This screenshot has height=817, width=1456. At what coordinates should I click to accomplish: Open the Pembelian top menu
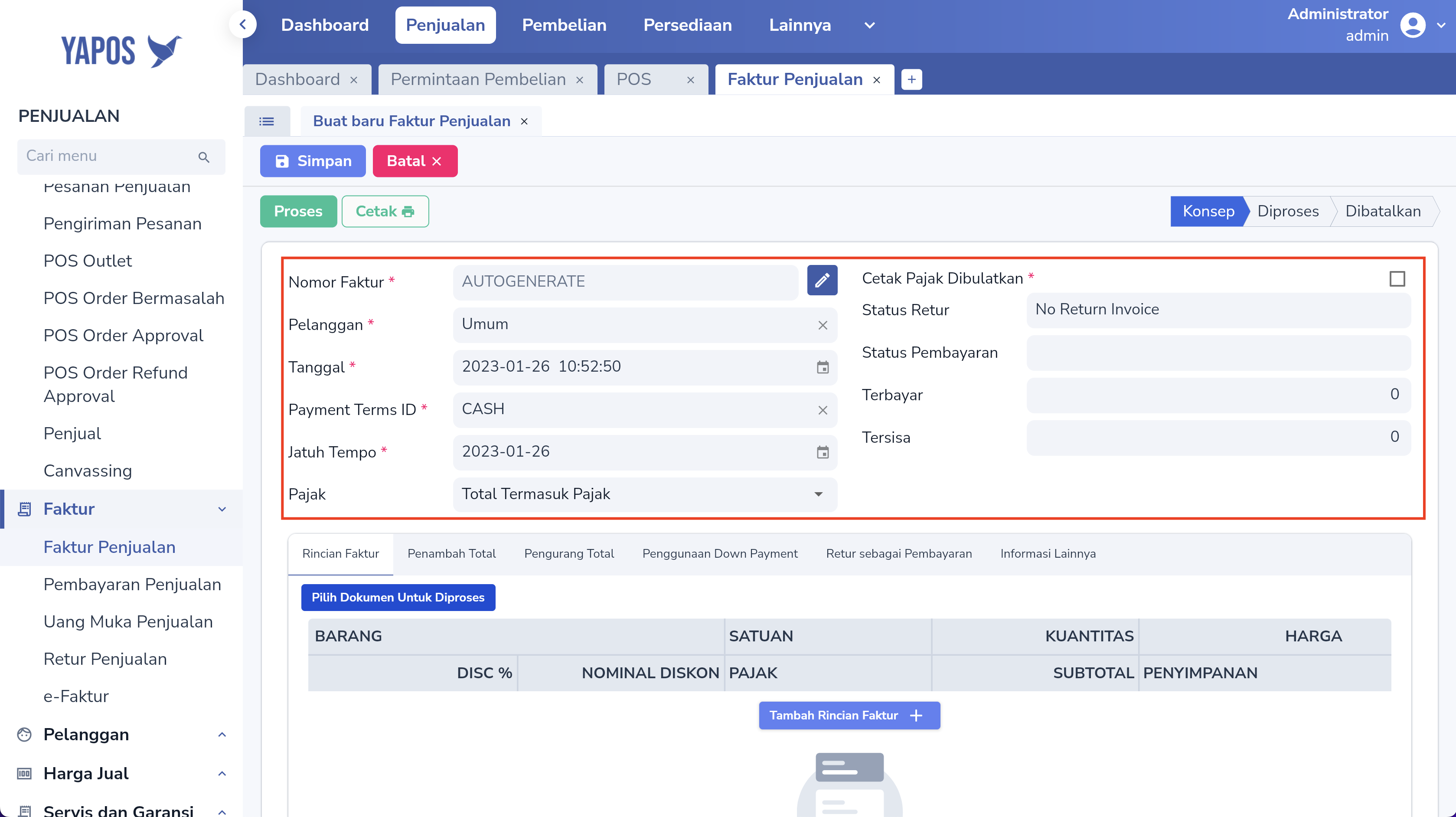tap(564, 25)
